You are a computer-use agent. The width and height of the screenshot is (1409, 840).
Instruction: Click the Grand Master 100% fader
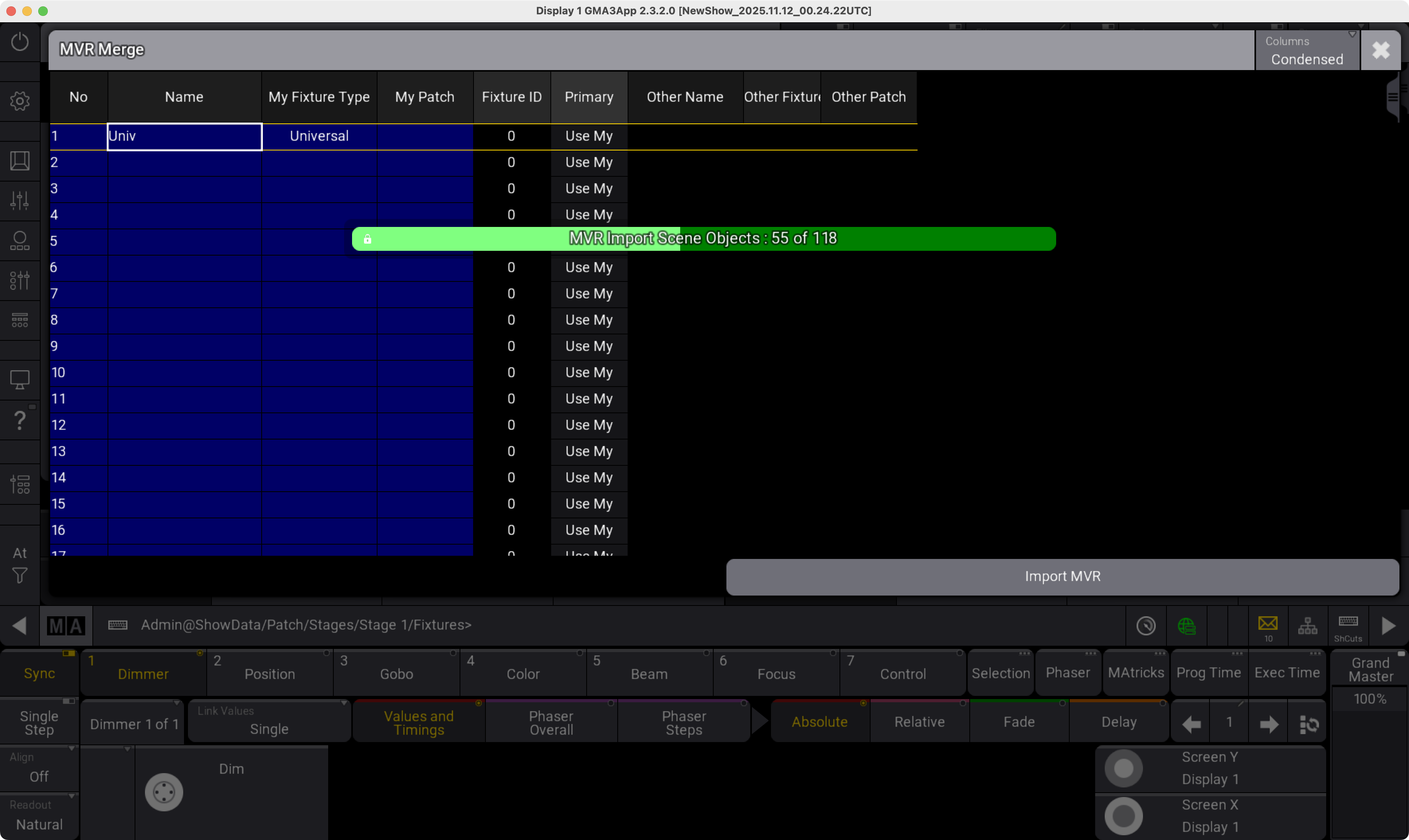coord(1369,699)
